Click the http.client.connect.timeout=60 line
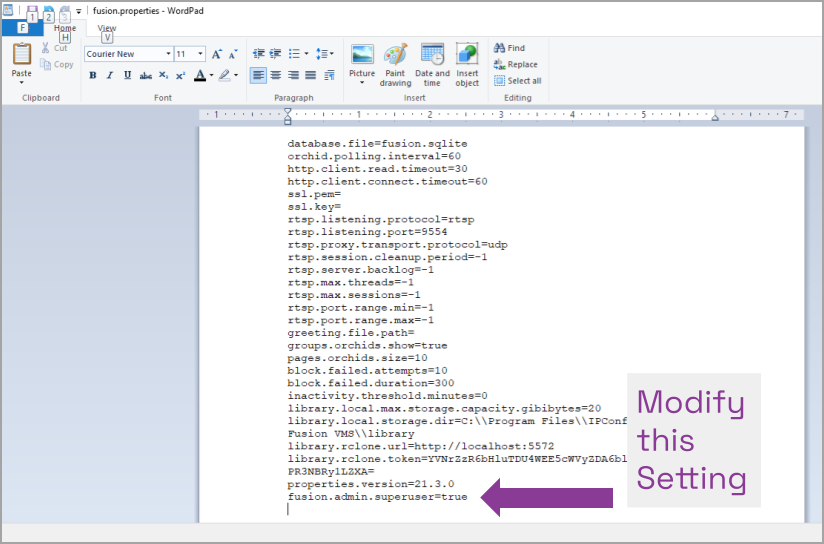The width and height of the screenshot is (824, 544). click(x=387, y=181)
